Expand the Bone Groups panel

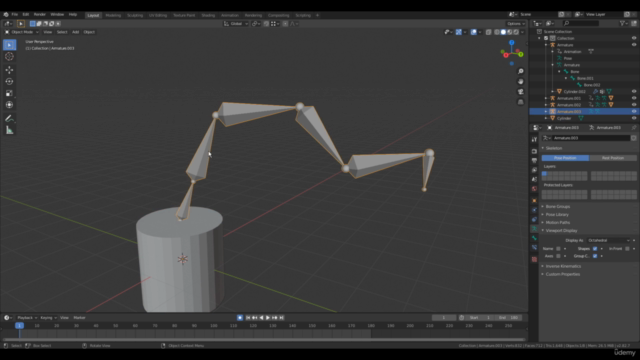coord(558,207)
